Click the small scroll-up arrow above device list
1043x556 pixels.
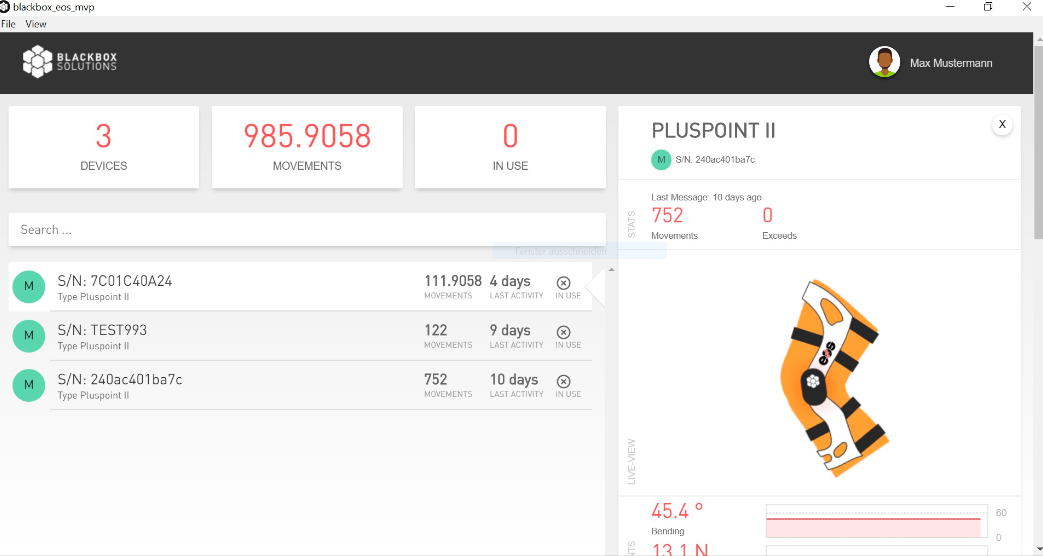point(611,270)
